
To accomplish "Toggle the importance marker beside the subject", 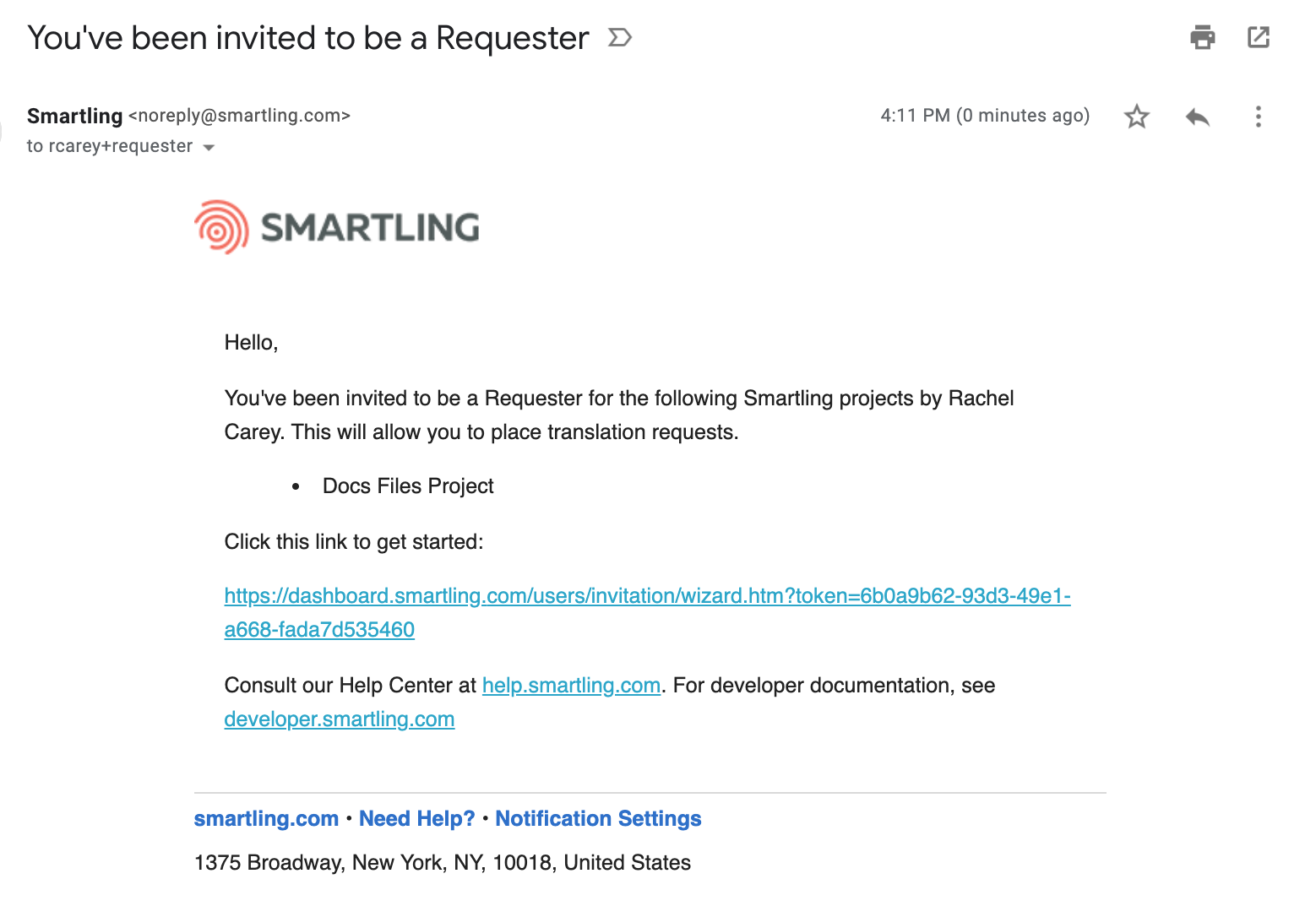I will 620,38.
